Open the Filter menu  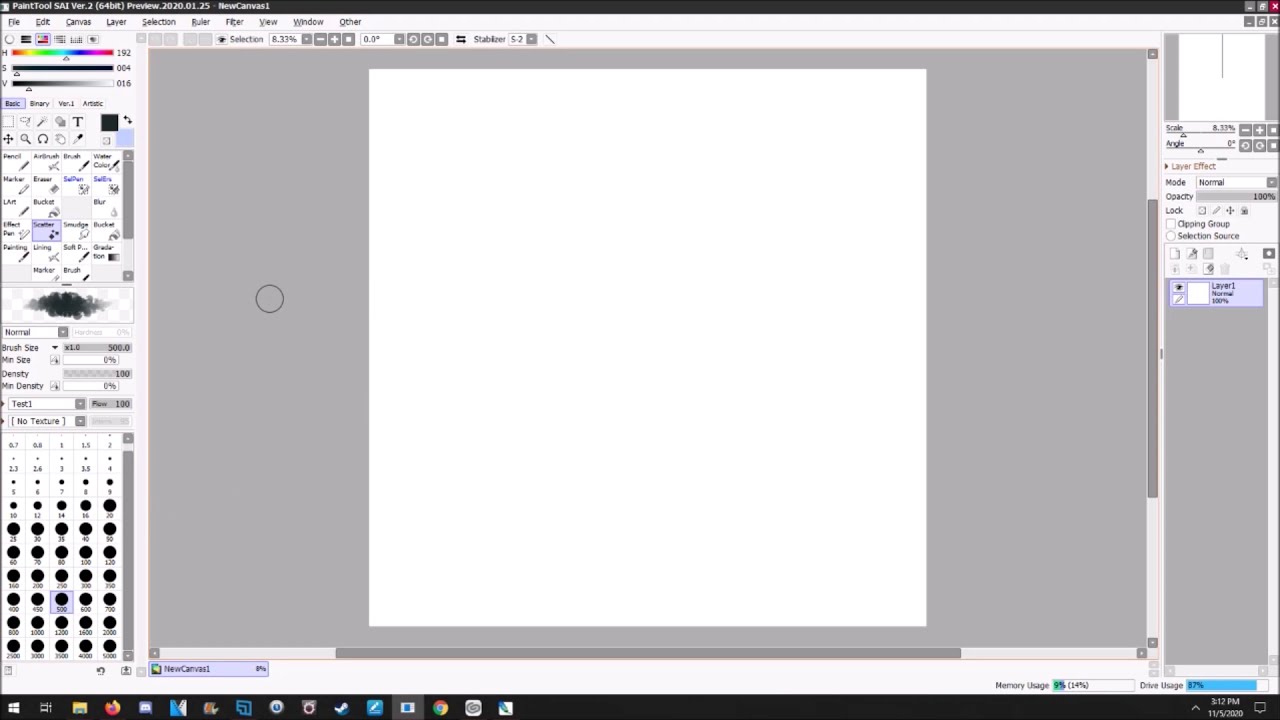click(234, 22)
